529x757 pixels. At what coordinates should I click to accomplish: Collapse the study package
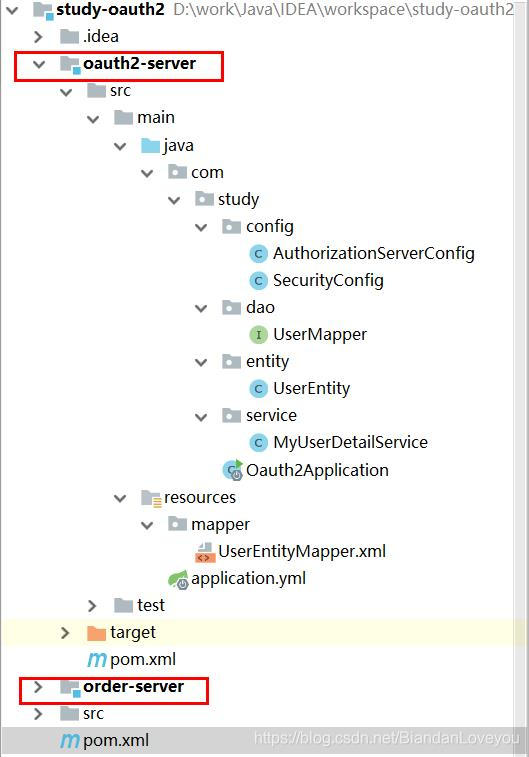pos(174,200)
